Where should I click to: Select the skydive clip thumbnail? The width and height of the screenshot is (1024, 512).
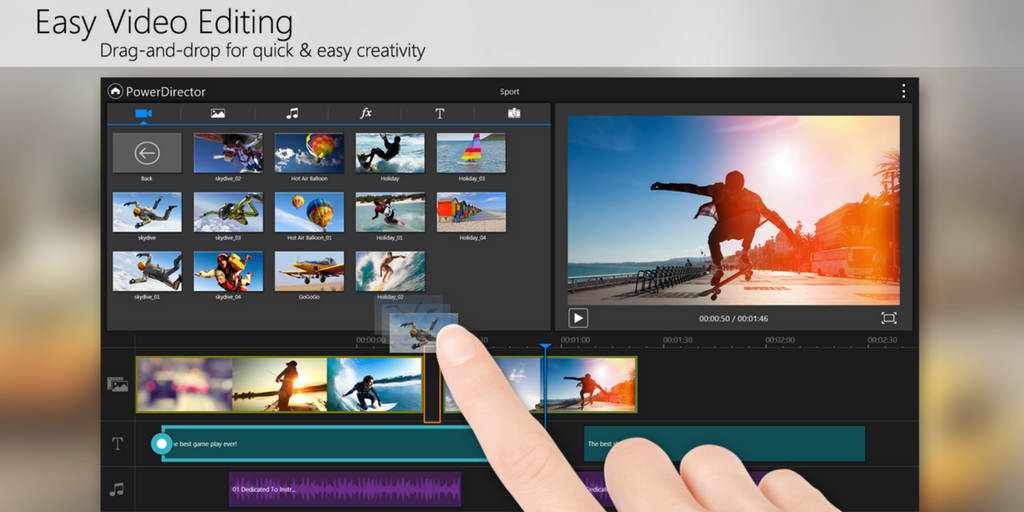click(x=147, y=212)
